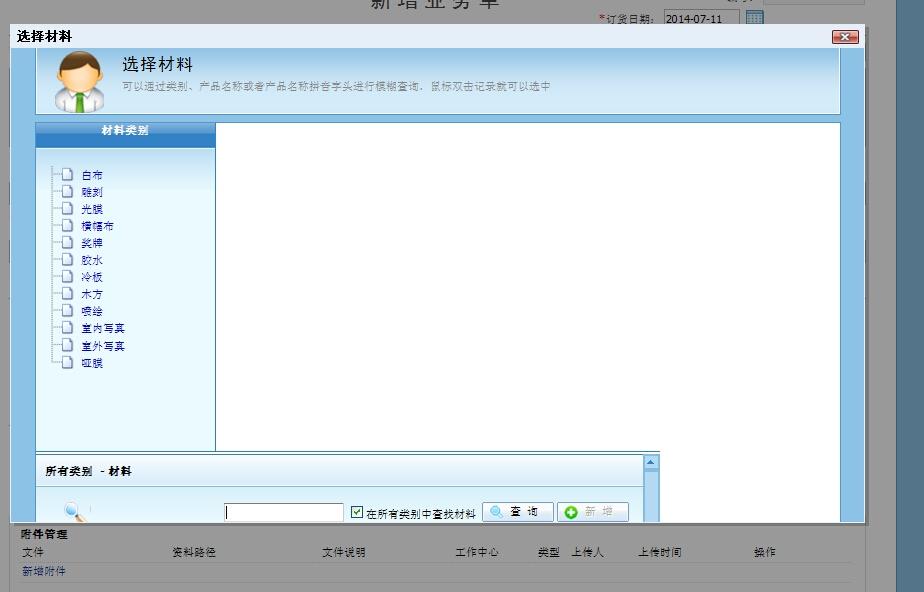924x592 pixels.
Task: Click the page icon beside 室外写真
Action: [67, 346]
